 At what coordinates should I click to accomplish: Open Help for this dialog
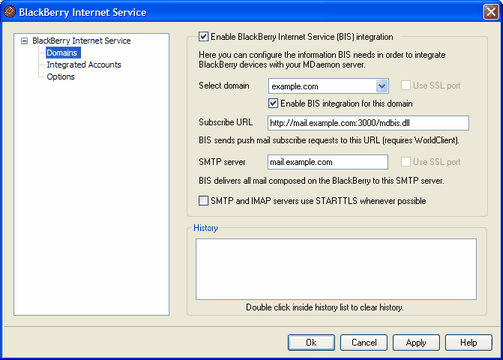(469, 343)
